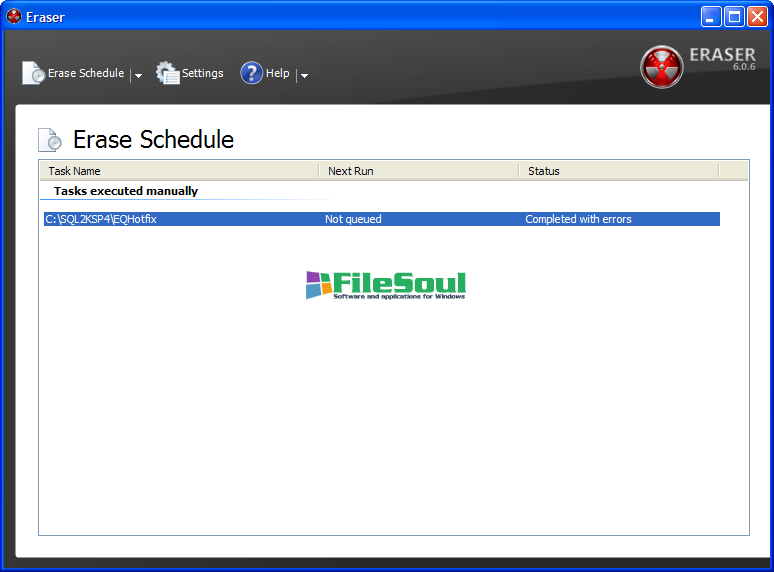
Task: Click the red Eraser logo emblem
Action: (661, 67)
